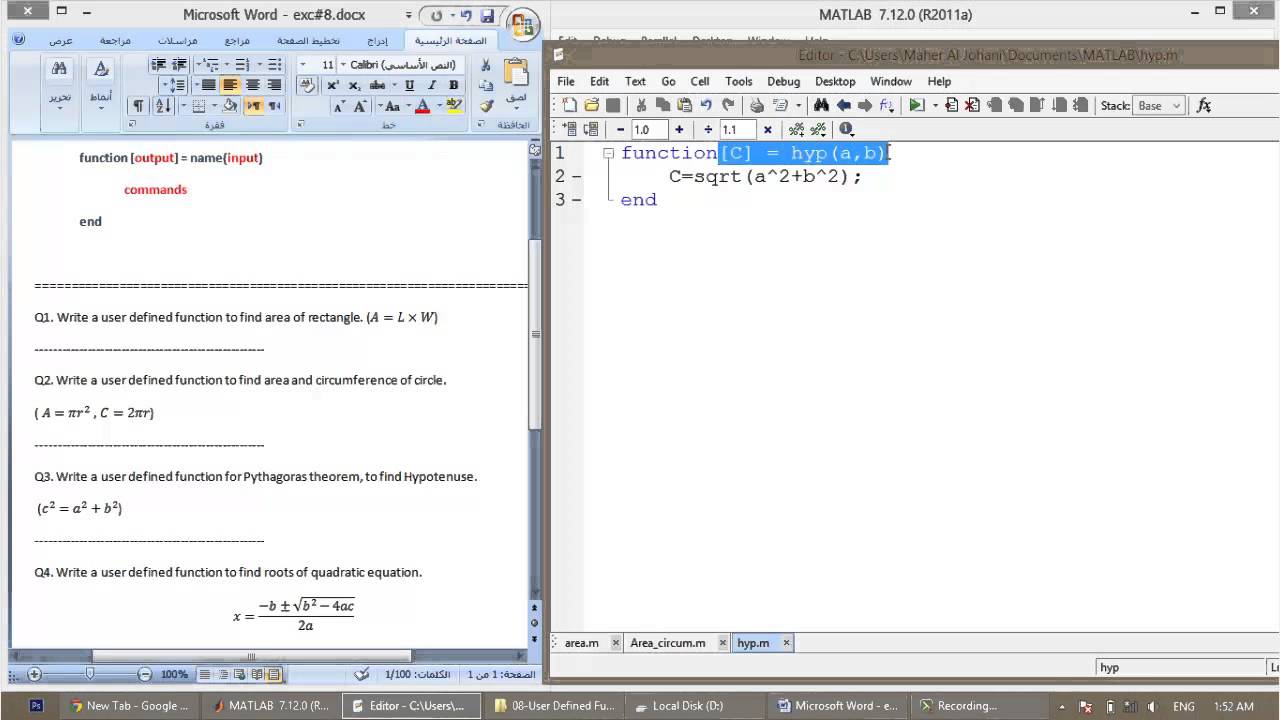This screenshot has width=1280, height=720.
Task: Toggle superscript x² in Word ribbon
Action: click(x=333, y=85)
